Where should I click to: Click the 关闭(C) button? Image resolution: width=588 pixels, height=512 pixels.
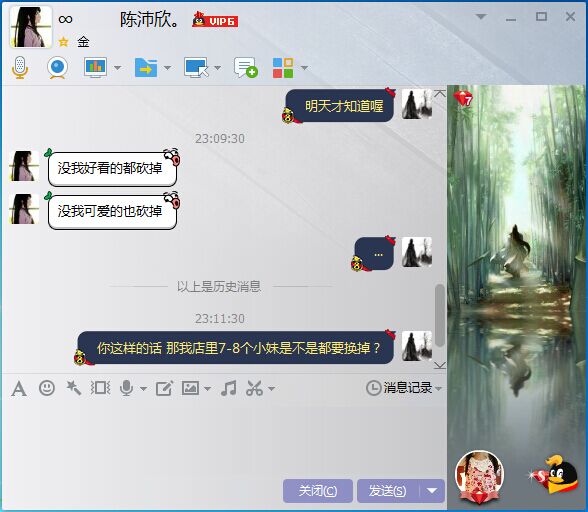click(x=318, y=491)
